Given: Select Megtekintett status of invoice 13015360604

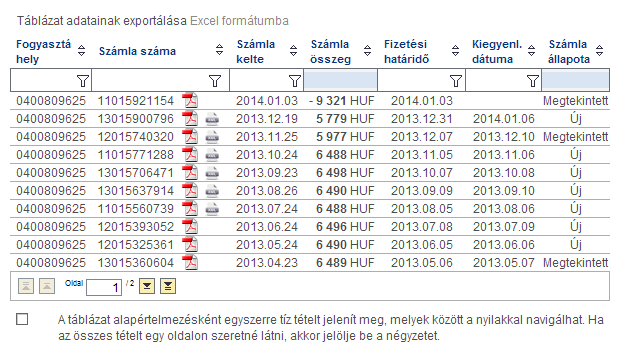Looking at the screenshot, I should point(576,263).
